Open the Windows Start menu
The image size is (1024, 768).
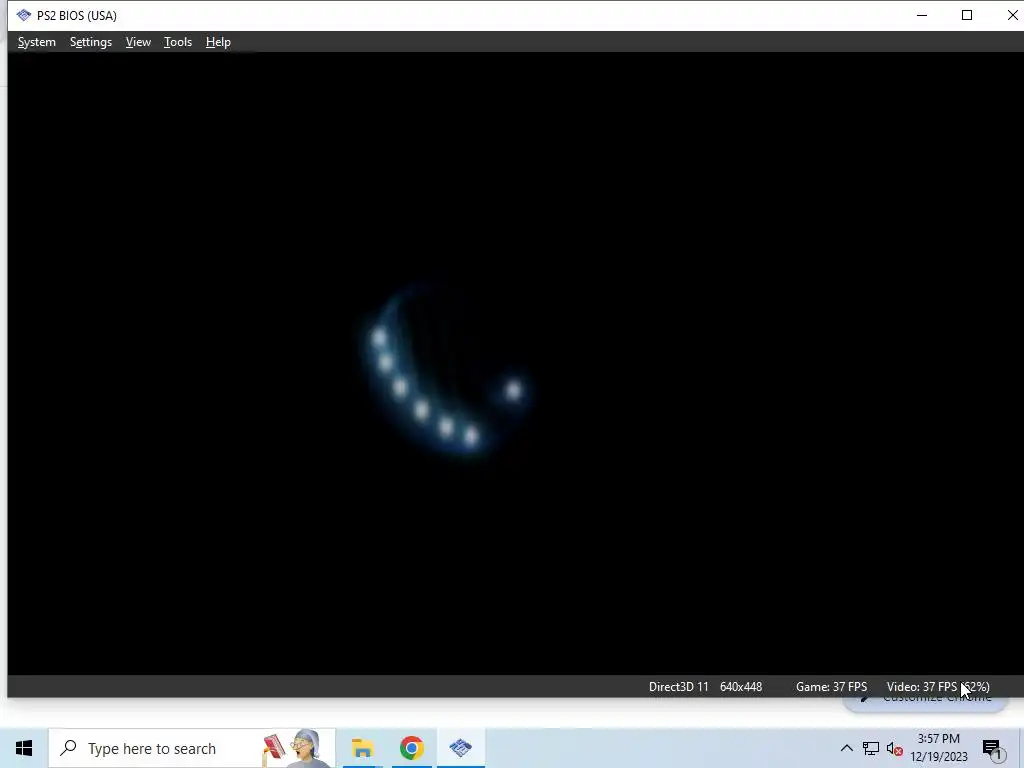pyautogui.click(x=24, y=748)
